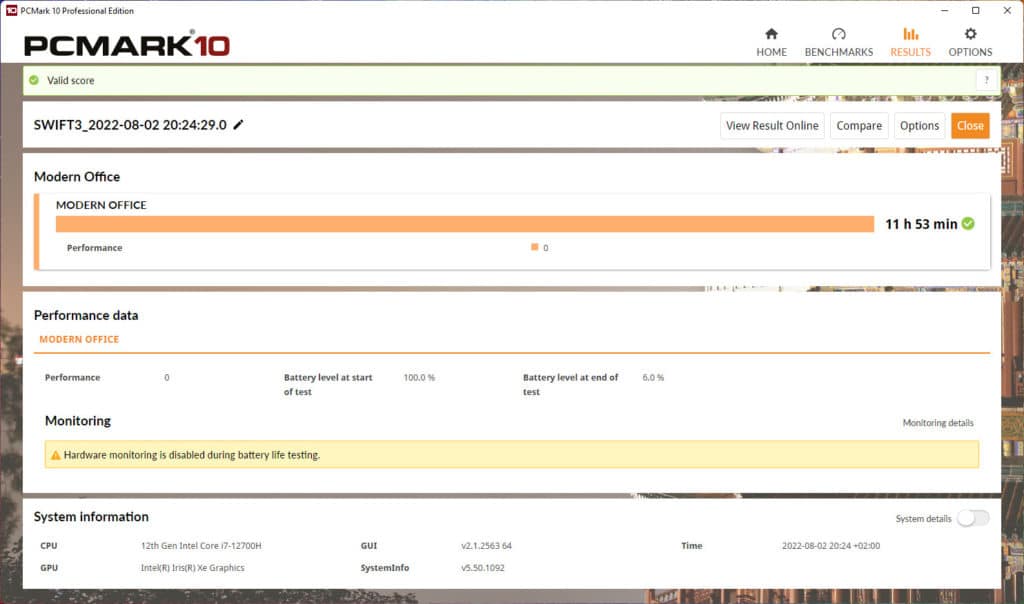1024x604 pixels.
Task: Click the help question mark in Valid score bar
Action: click(986, 80)
